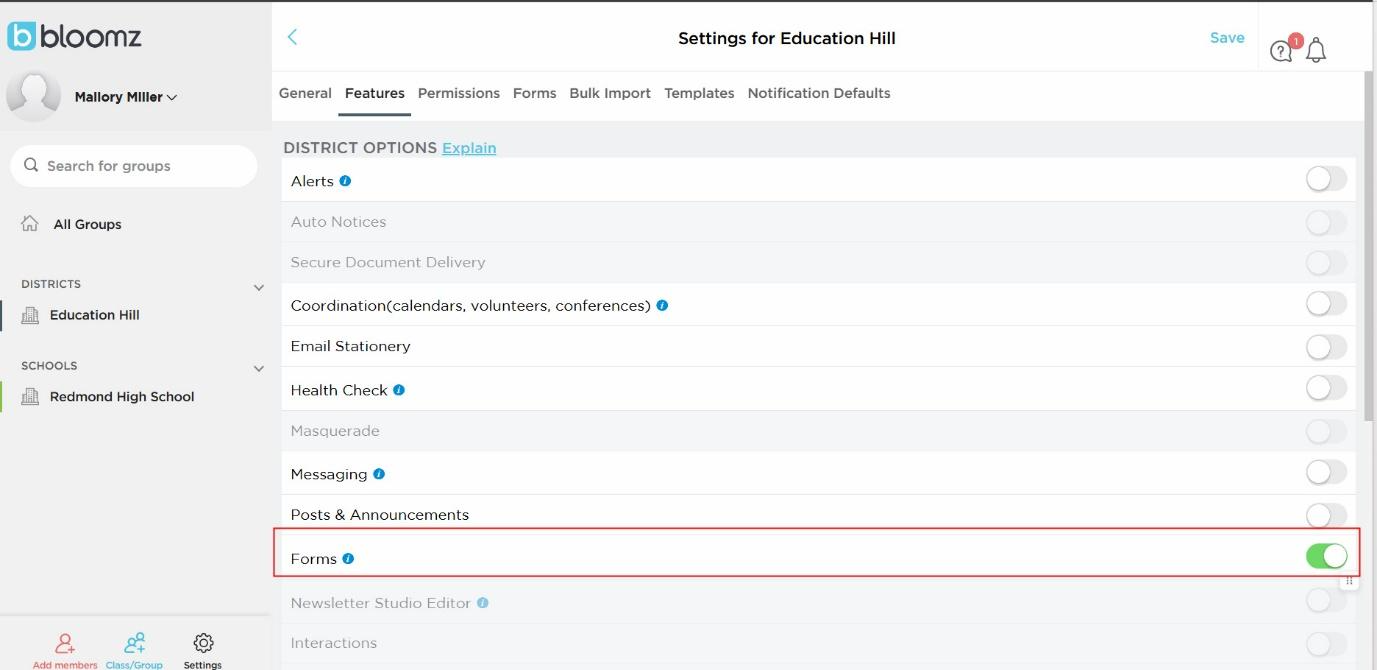1377x670 pixels.
Task: Click the vertical scrollbar on the right
Action: [x=1369, y=245]
